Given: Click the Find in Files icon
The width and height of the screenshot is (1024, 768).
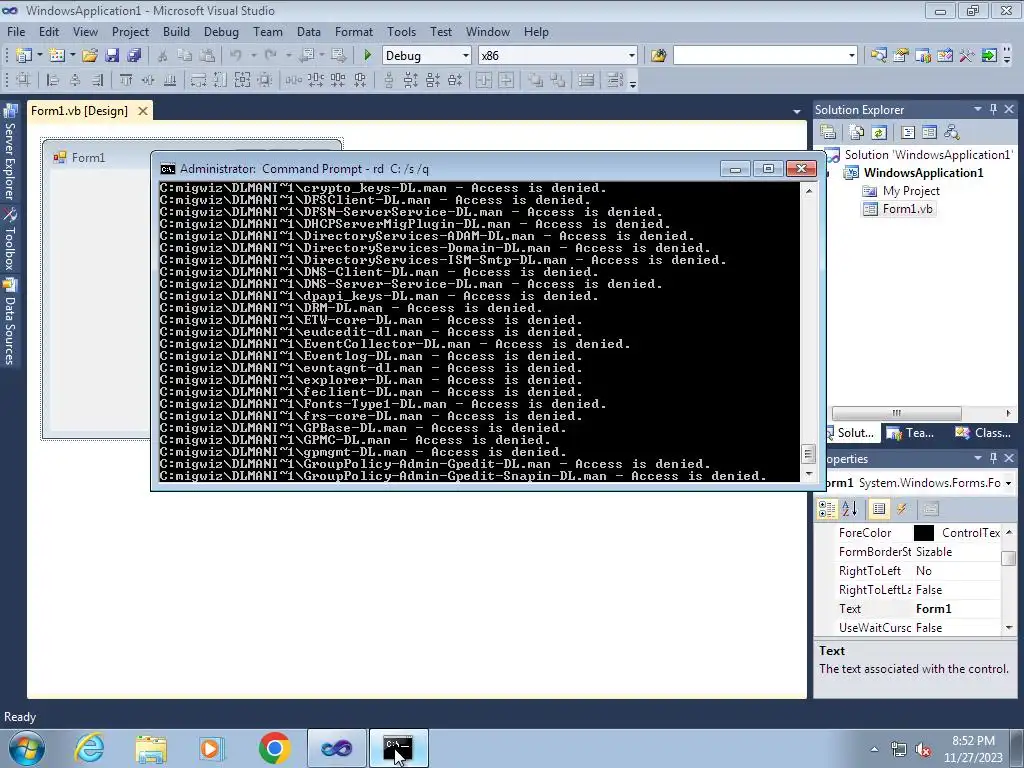Looking at the screenshot, I should (x=658, y=56).
